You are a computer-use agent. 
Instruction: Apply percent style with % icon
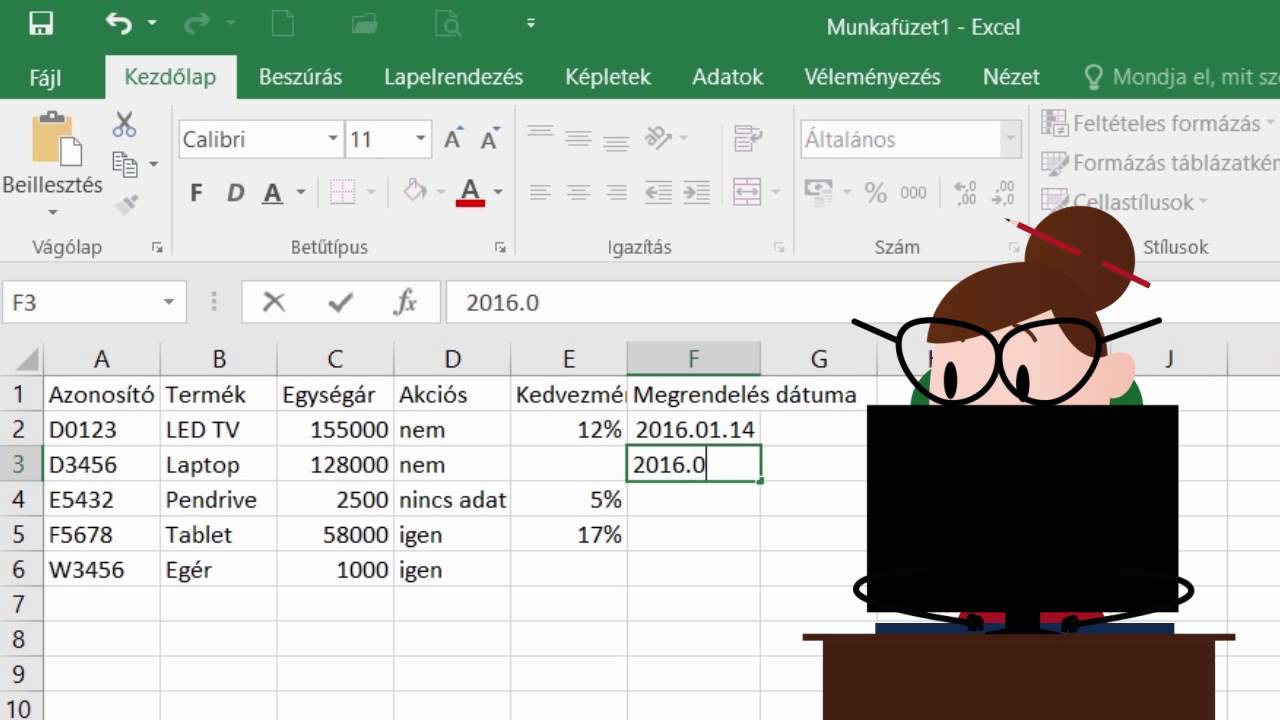(876, 192)
